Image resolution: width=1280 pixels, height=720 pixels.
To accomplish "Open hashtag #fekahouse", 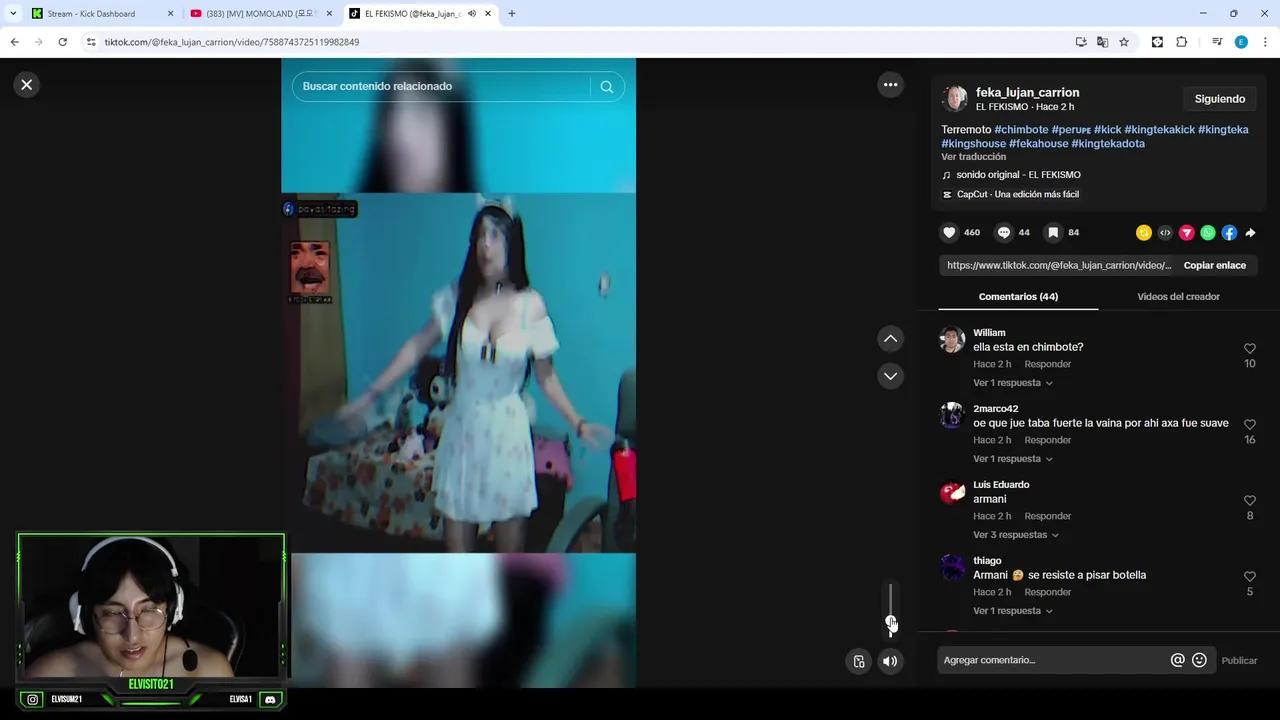I will point(1038,144).
